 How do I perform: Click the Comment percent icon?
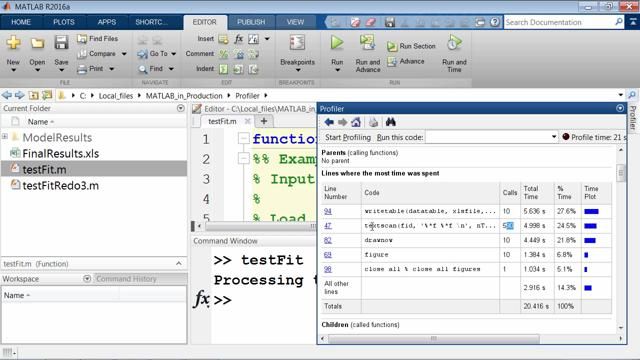click(x=223, y=54)
